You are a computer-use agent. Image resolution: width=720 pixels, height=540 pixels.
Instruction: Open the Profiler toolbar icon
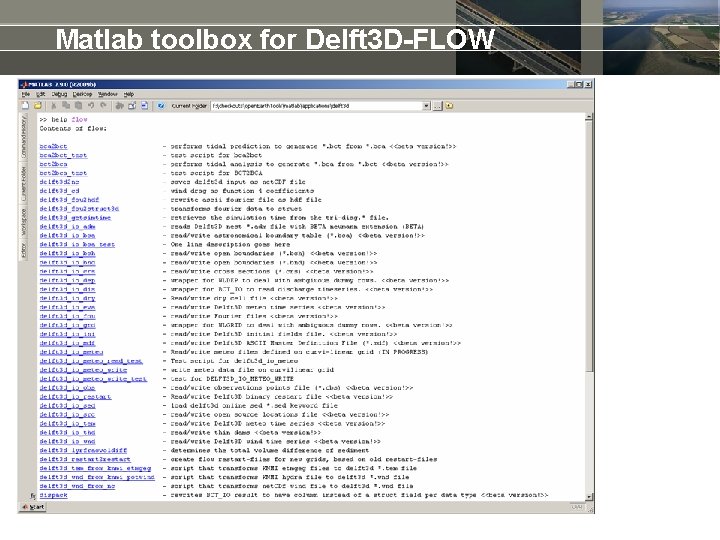point(144,106)
